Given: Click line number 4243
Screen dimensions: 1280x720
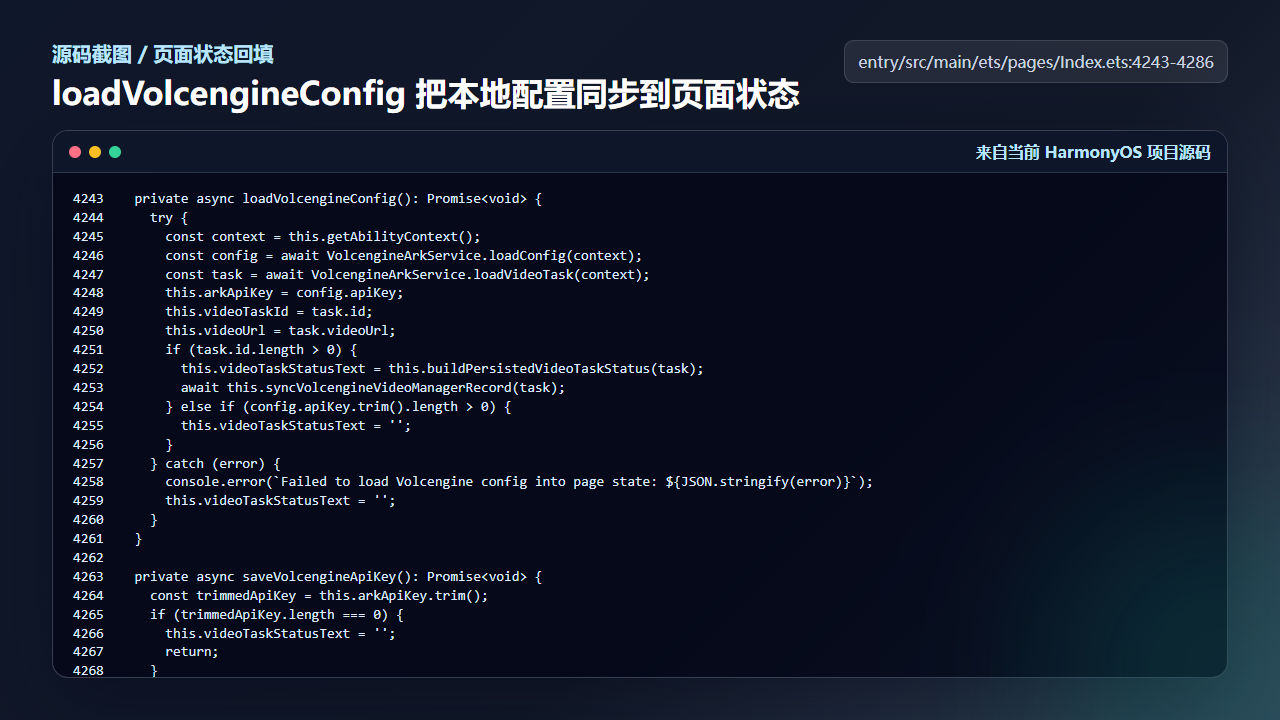Looking at the screenshot, I should tap(88, 199).
